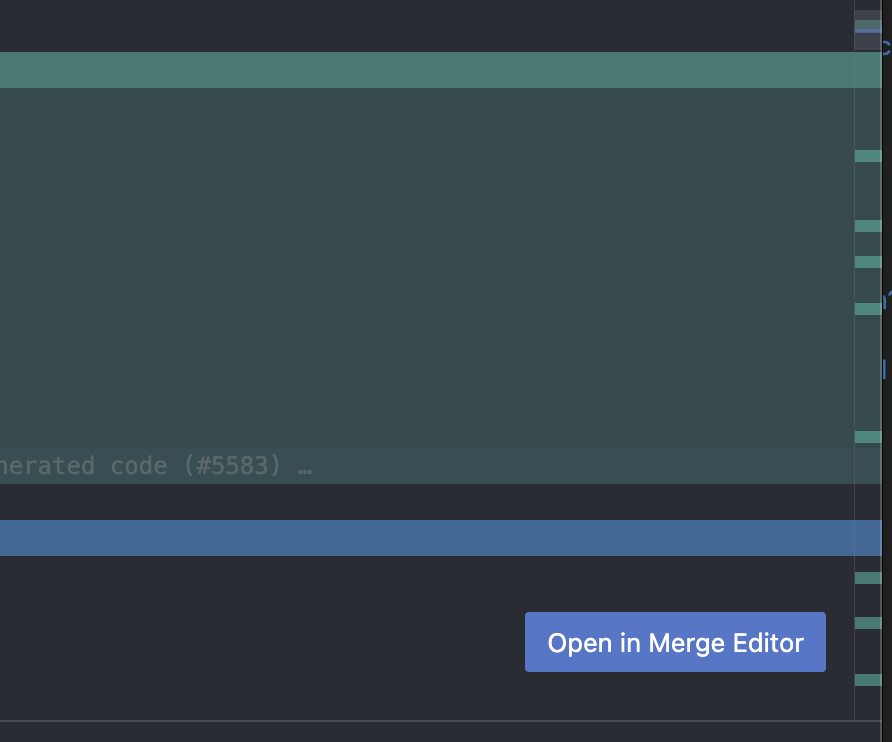Click the blue modified-line marker at the very top ruler

pos(866,32)
